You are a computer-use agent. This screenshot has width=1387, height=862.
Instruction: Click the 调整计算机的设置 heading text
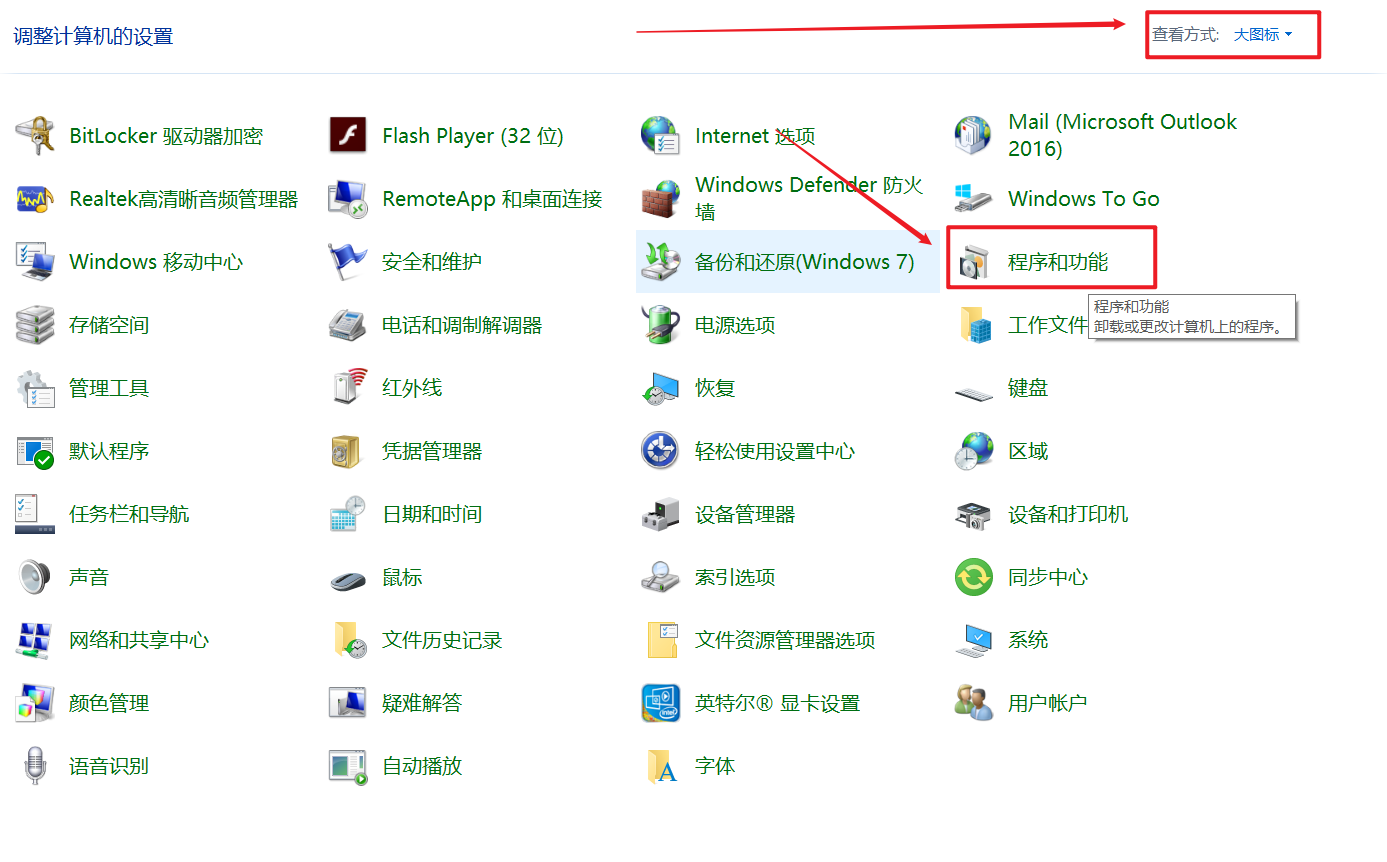click(x=93, y=36)
